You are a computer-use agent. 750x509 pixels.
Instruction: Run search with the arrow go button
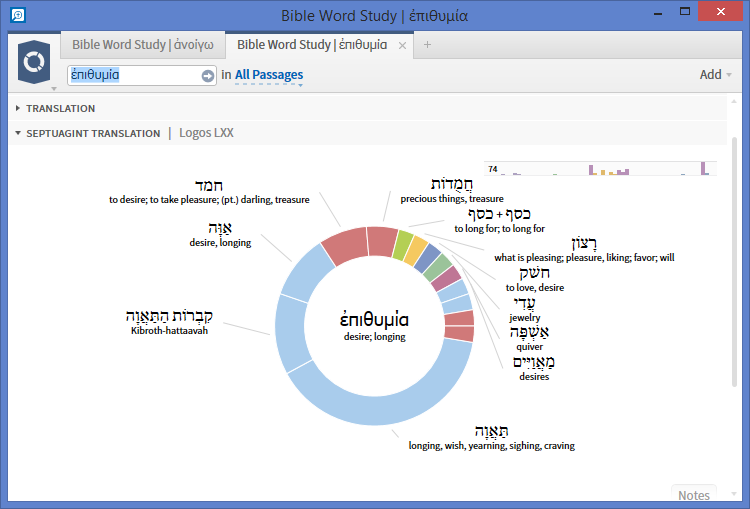[208, 76]
